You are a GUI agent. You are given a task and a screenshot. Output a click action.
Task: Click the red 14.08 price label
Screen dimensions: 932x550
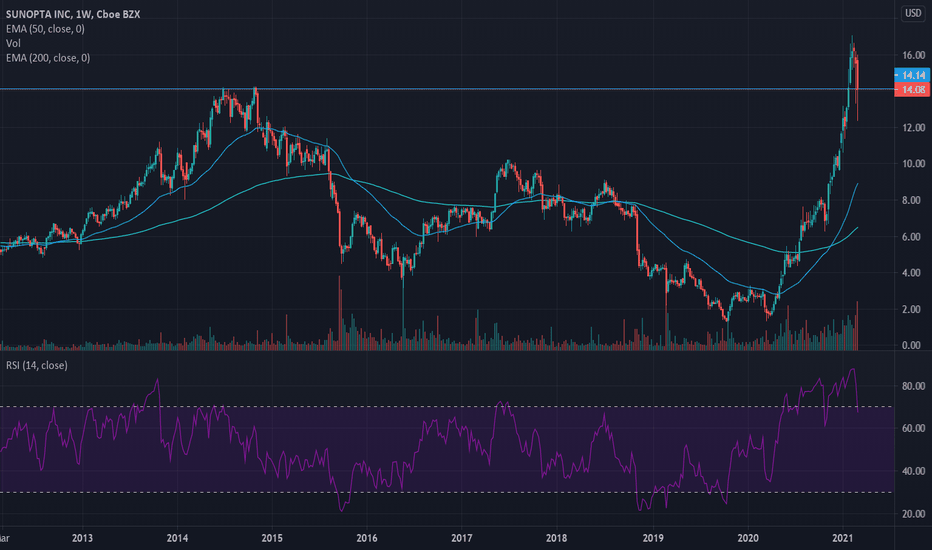[912, 89]
